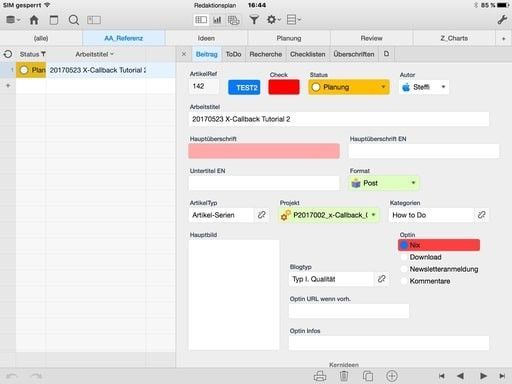Duplicate record with copy icon
Screen dimensions: 512x384
368,376
